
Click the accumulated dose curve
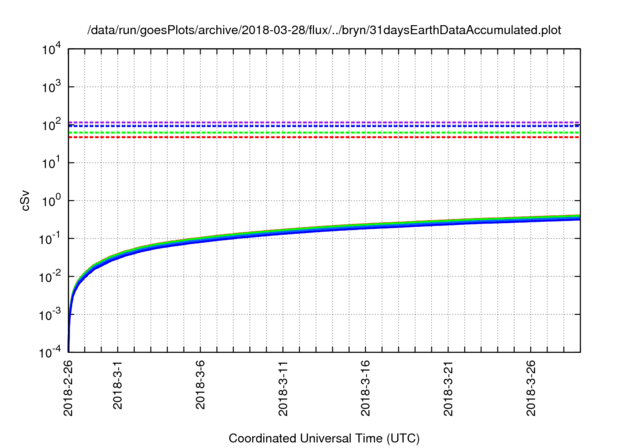324,230
